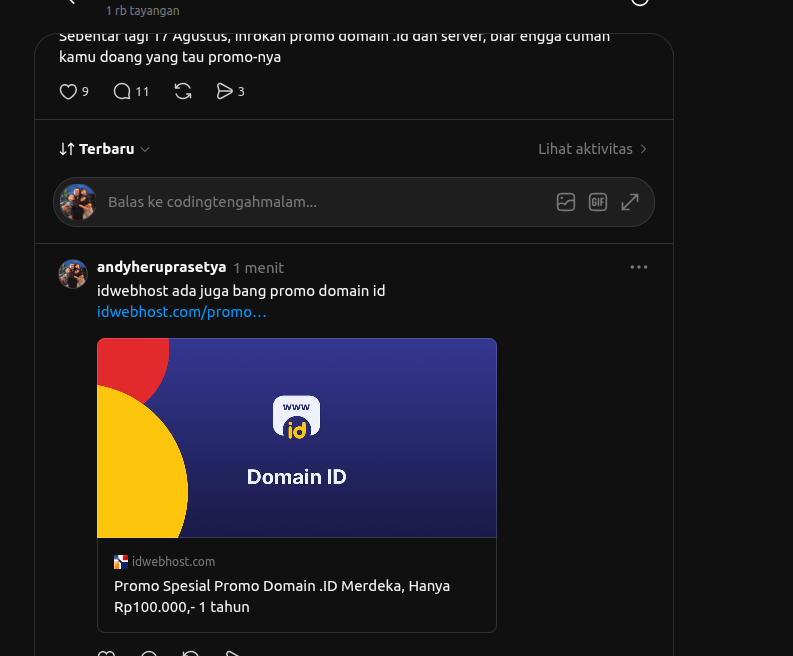Click chevron beside Terbaru

pos(145,150)
